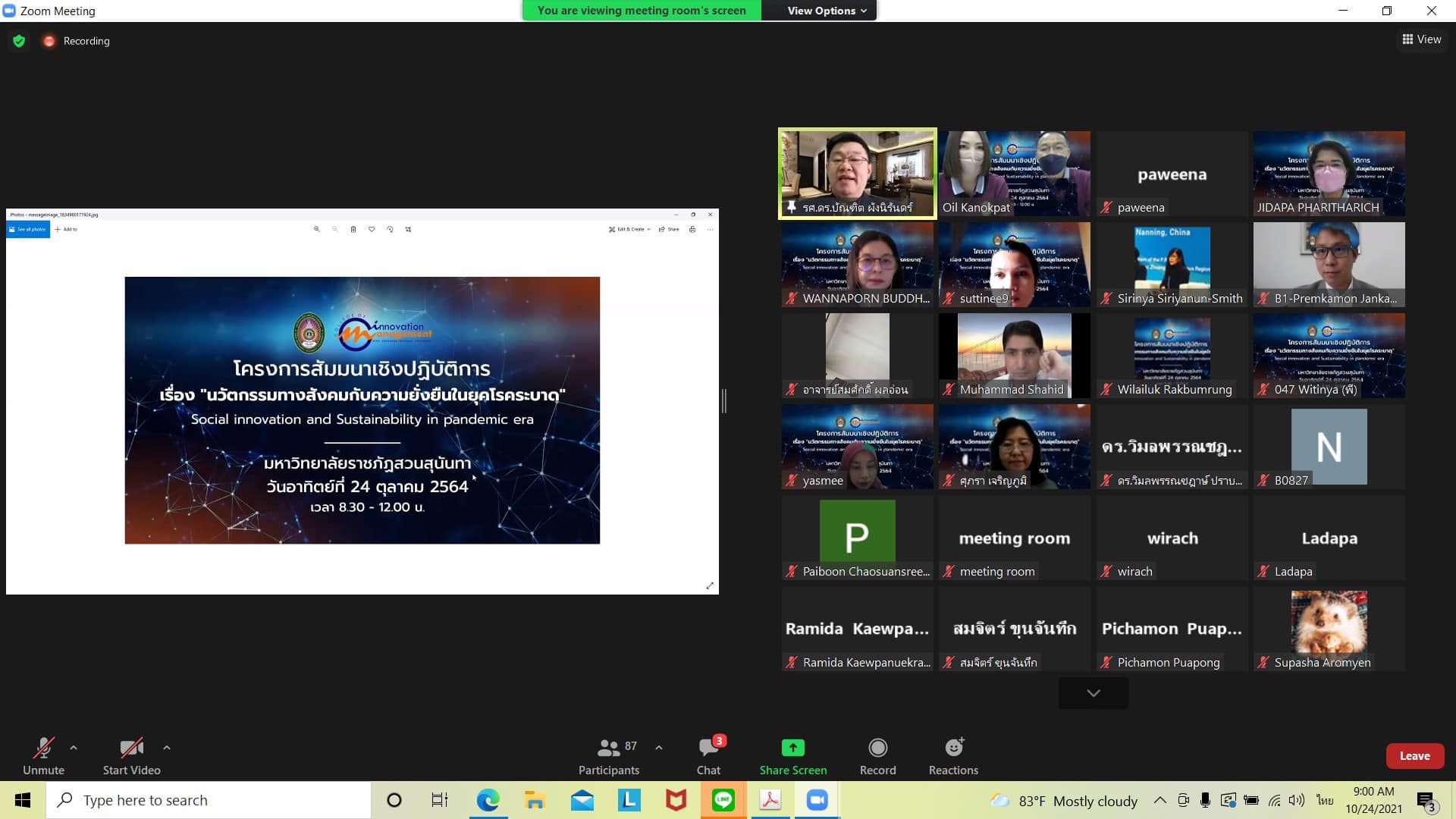Image resolution: width=1456 pixels, height=819 pixels.
Task: Open the Participants list icon
Action: pyautogui.click(x=608, y=748)
